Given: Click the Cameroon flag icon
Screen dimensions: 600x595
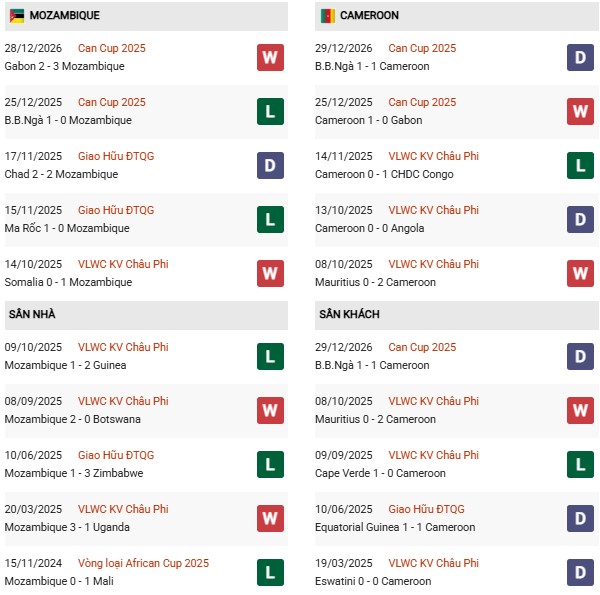Looking at the screenshot, I should coord(327,16).
